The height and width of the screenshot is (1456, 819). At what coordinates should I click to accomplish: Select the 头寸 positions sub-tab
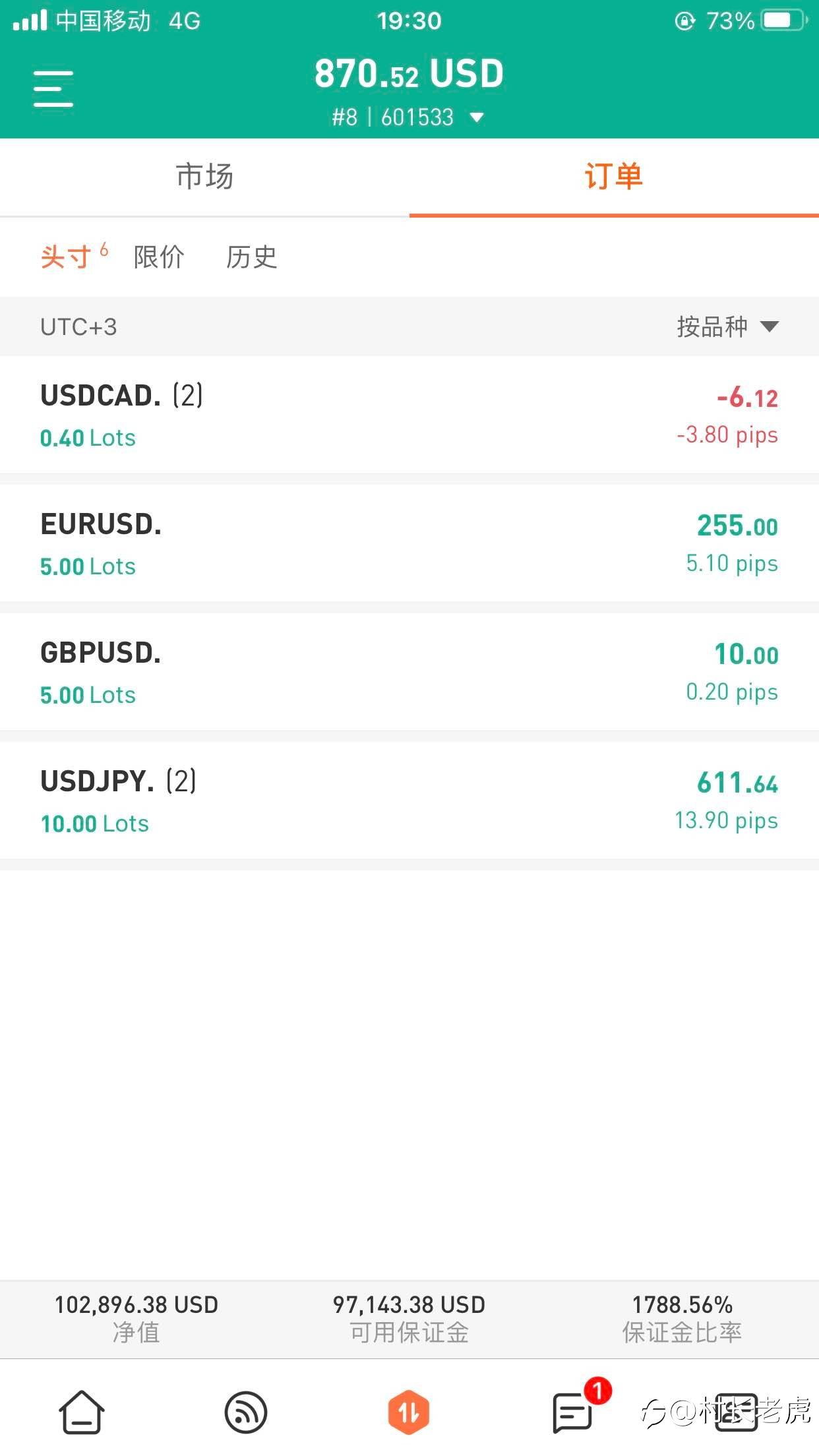coord(66,257)
